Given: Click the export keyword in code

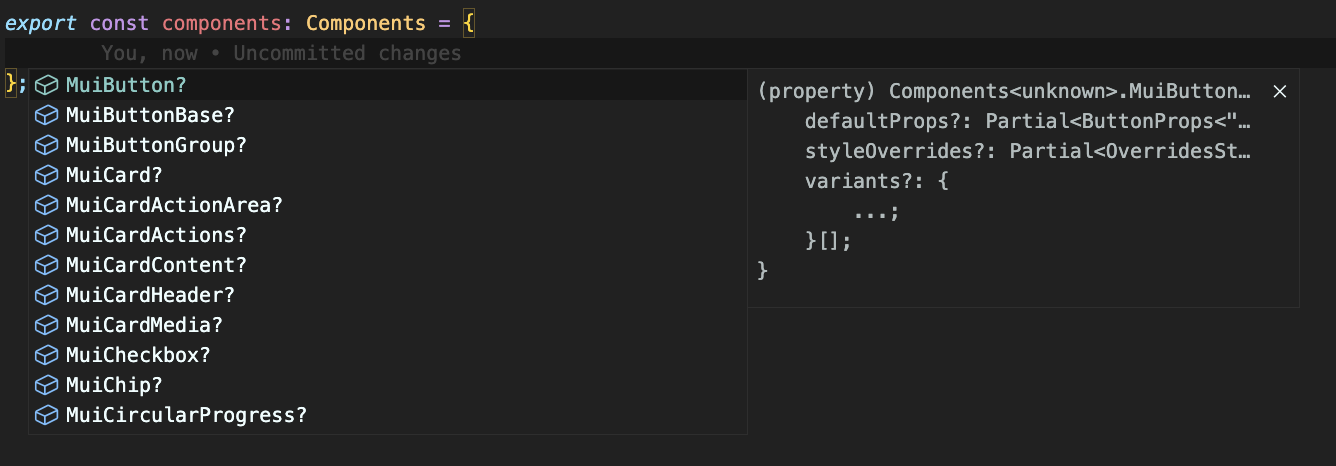Looking at the screenshot, I should point(42,22).
